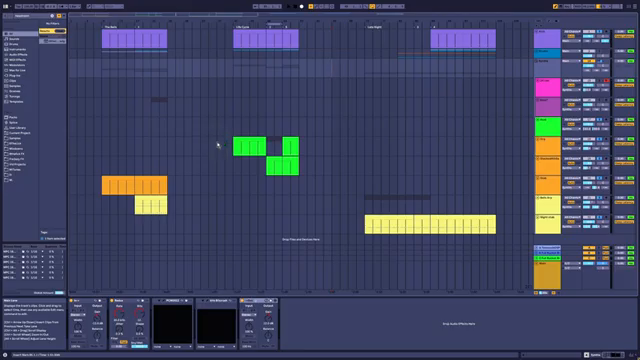The width and height of the screenshot is (640, 360).
Task: Toggle Solo button on green track
Action: coord(599,120)
